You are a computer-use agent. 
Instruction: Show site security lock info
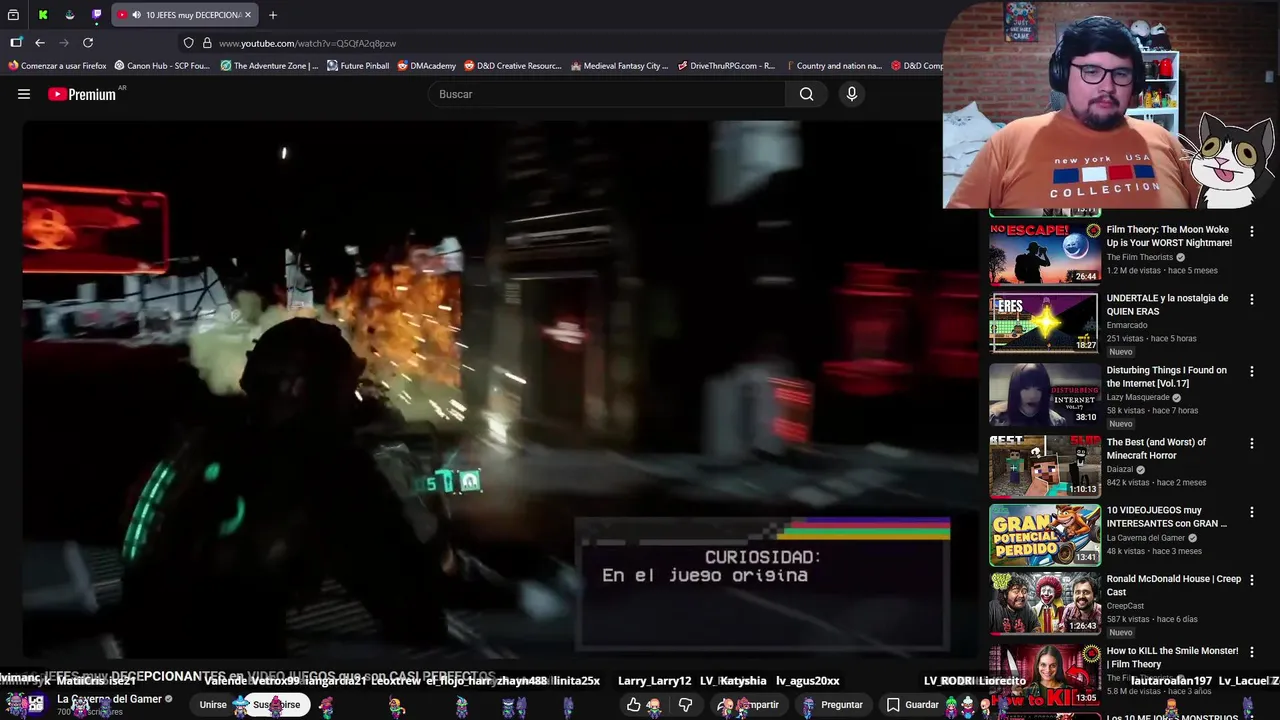(207, 43)
